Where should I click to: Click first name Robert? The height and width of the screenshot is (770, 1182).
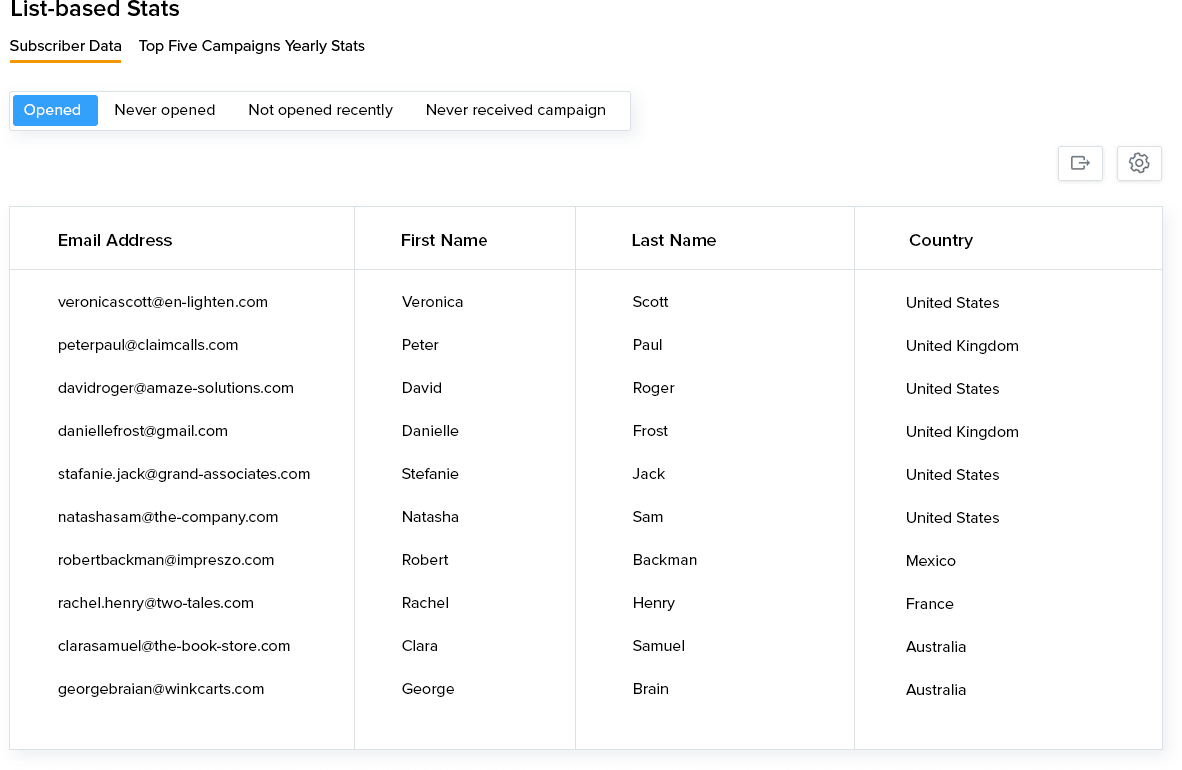point(425,560)
